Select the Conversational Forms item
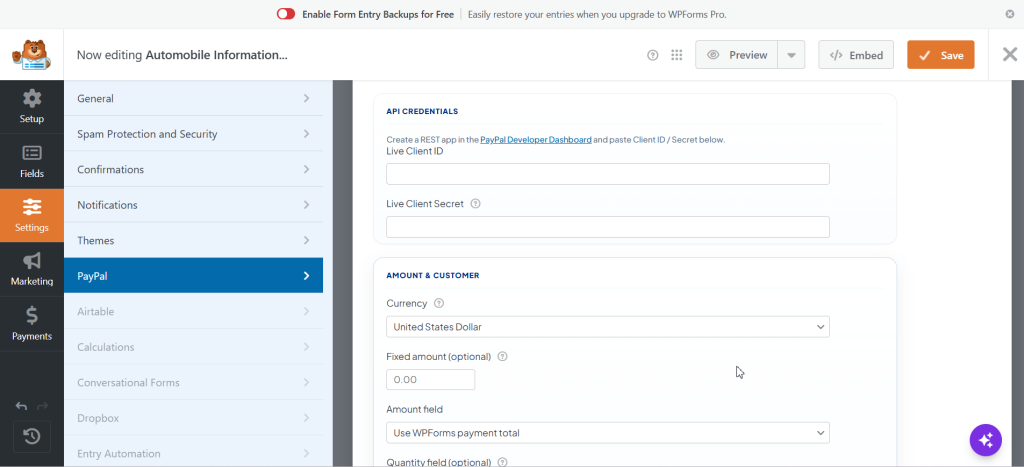Screen dimensions: 1024x467 [x=193, y=382]
